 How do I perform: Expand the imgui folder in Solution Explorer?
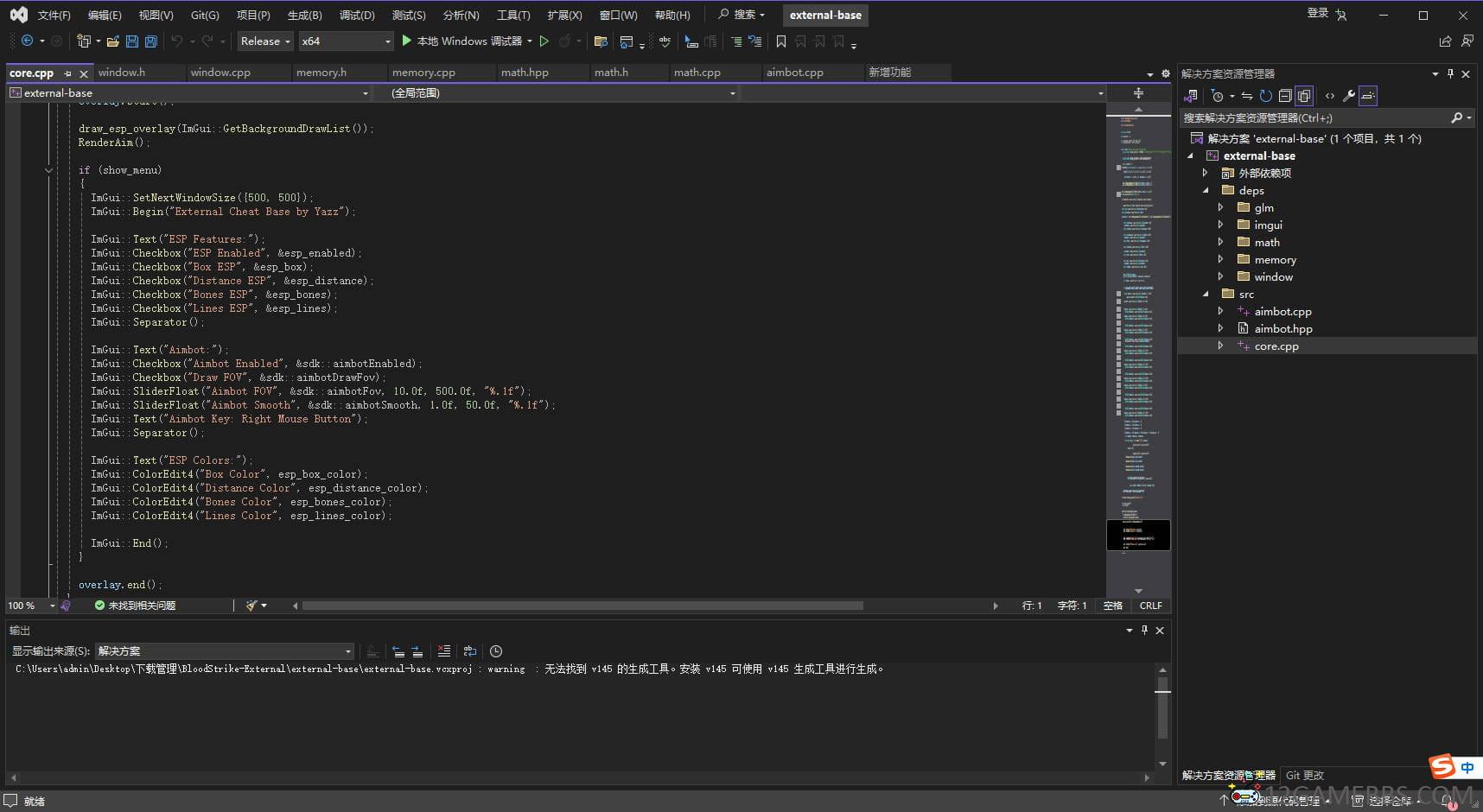(1220, 225)
